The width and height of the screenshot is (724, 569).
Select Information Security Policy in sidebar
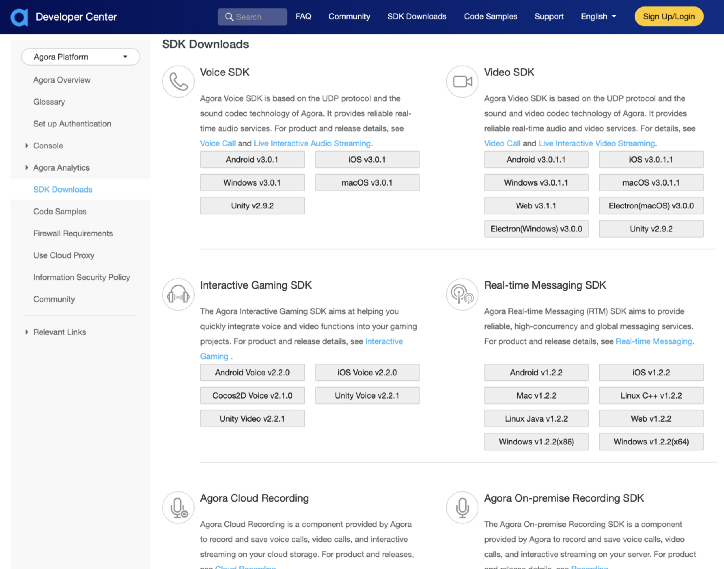click(x=82, y=278)
